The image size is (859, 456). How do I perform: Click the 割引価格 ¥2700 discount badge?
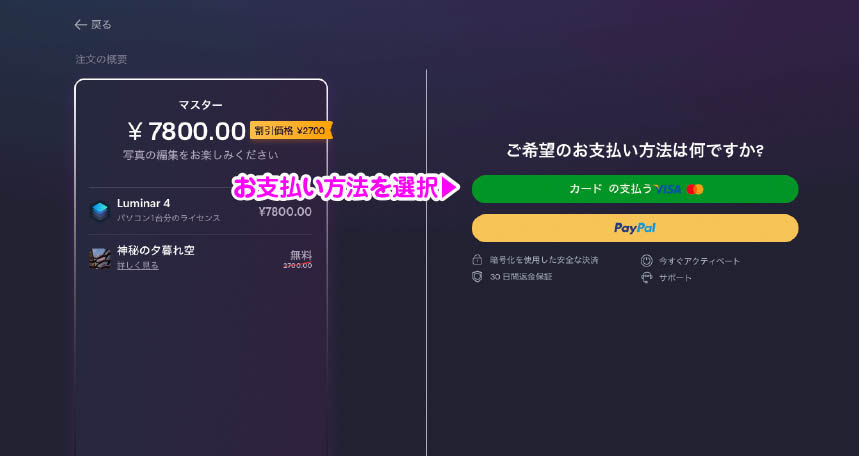pos(290,130)
